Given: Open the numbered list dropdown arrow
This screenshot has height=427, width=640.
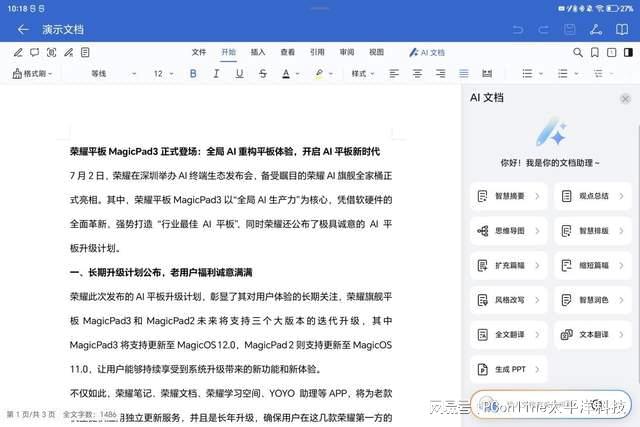Looking at the screenshot, I should point(576,74).
